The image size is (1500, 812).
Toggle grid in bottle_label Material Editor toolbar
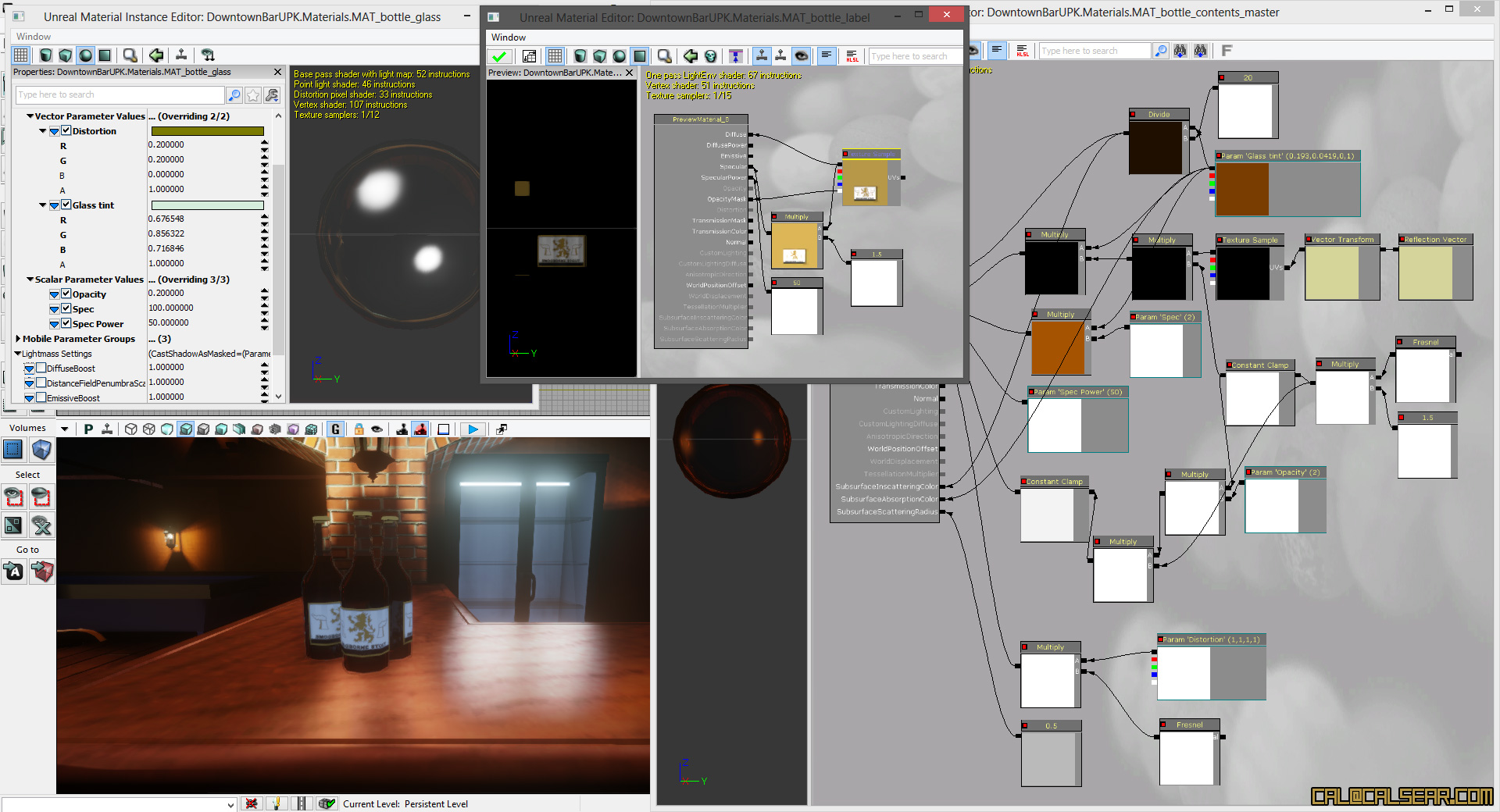555,55
